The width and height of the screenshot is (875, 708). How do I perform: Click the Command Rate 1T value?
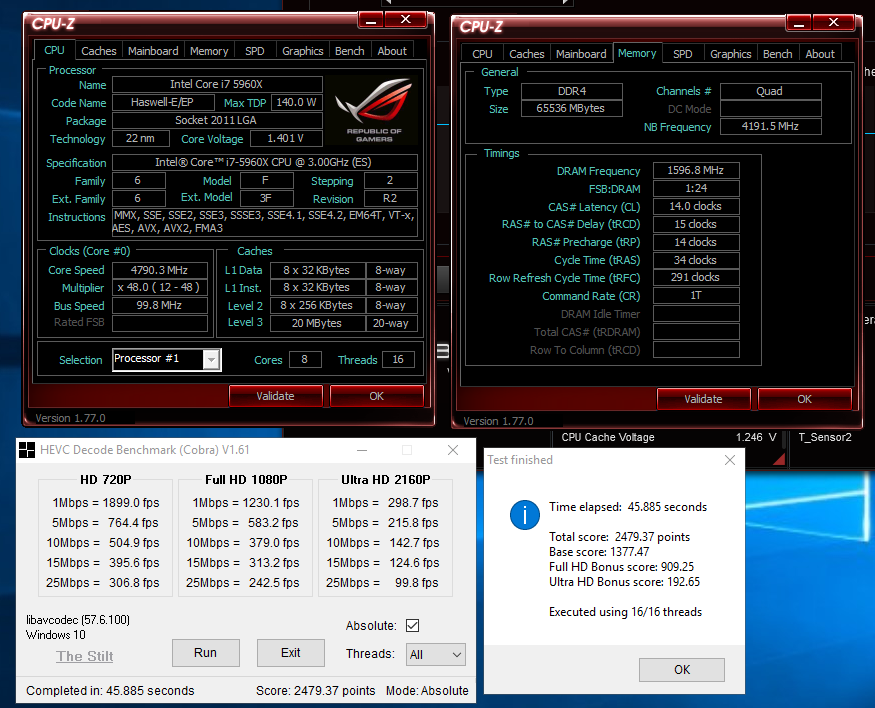(696, 295)
